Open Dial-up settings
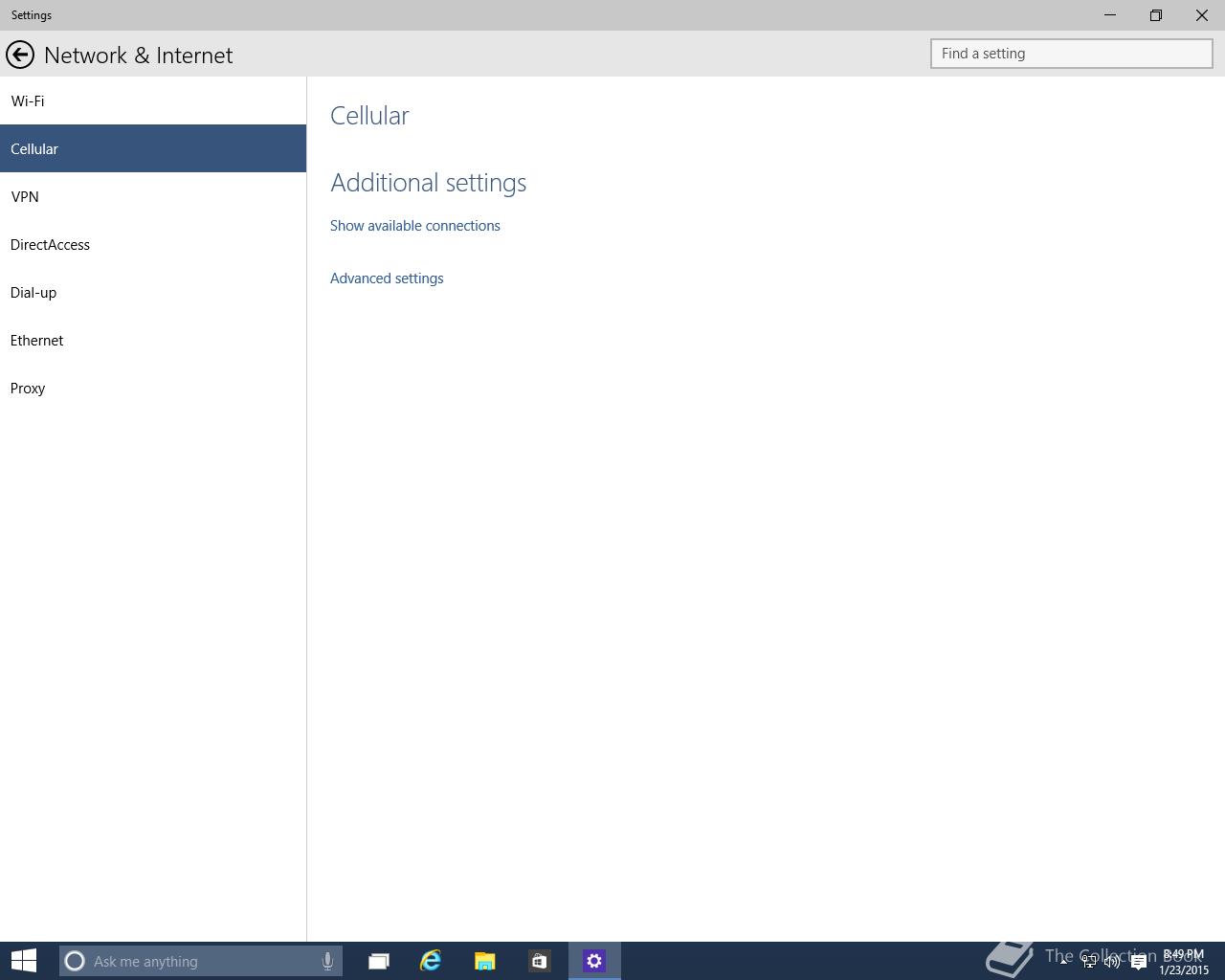The height and width of the screenshot is (980, 1225). pos(153,292)
